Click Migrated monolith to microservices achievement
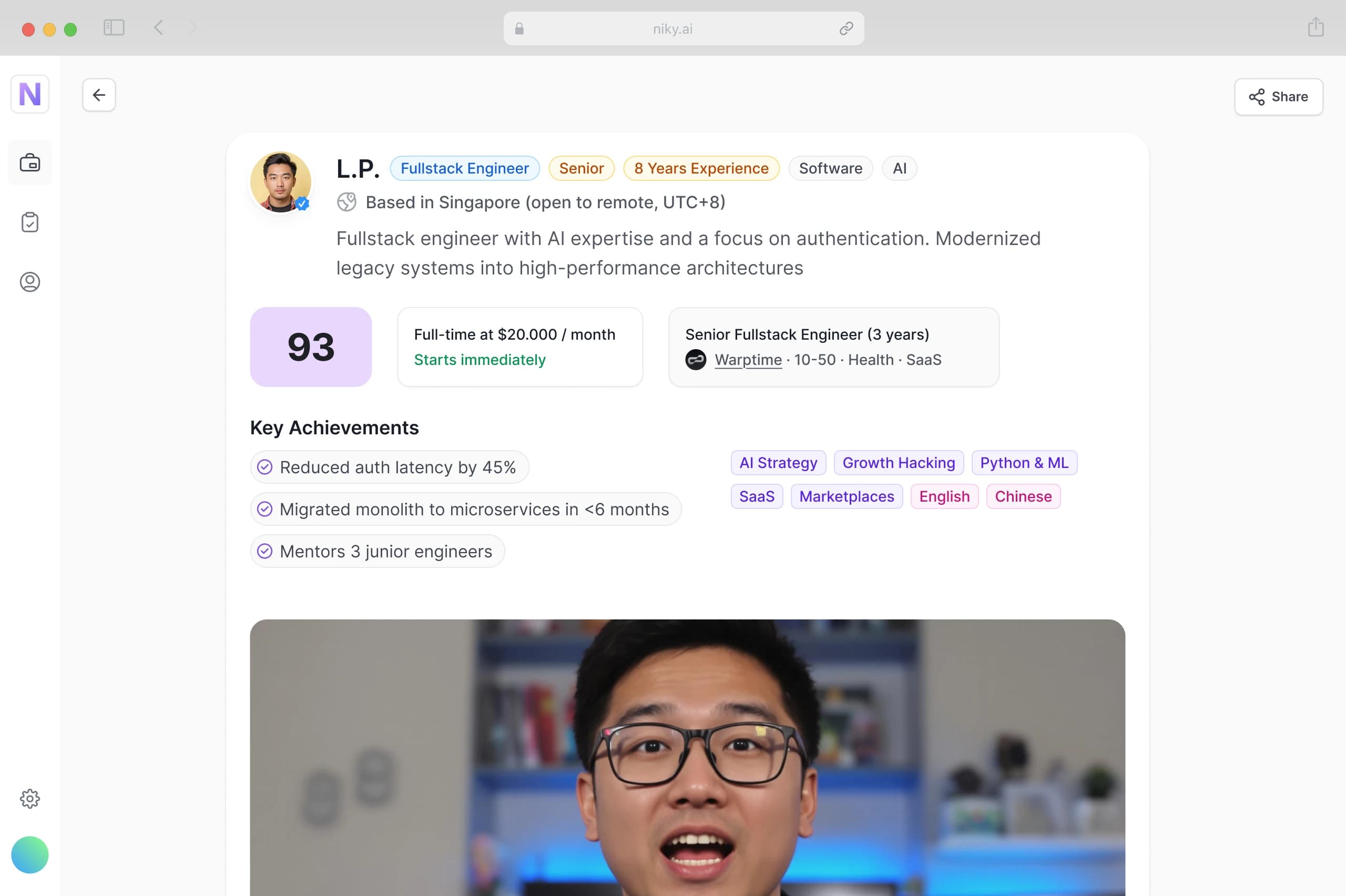1346x896 pixels. coord(466,509)
